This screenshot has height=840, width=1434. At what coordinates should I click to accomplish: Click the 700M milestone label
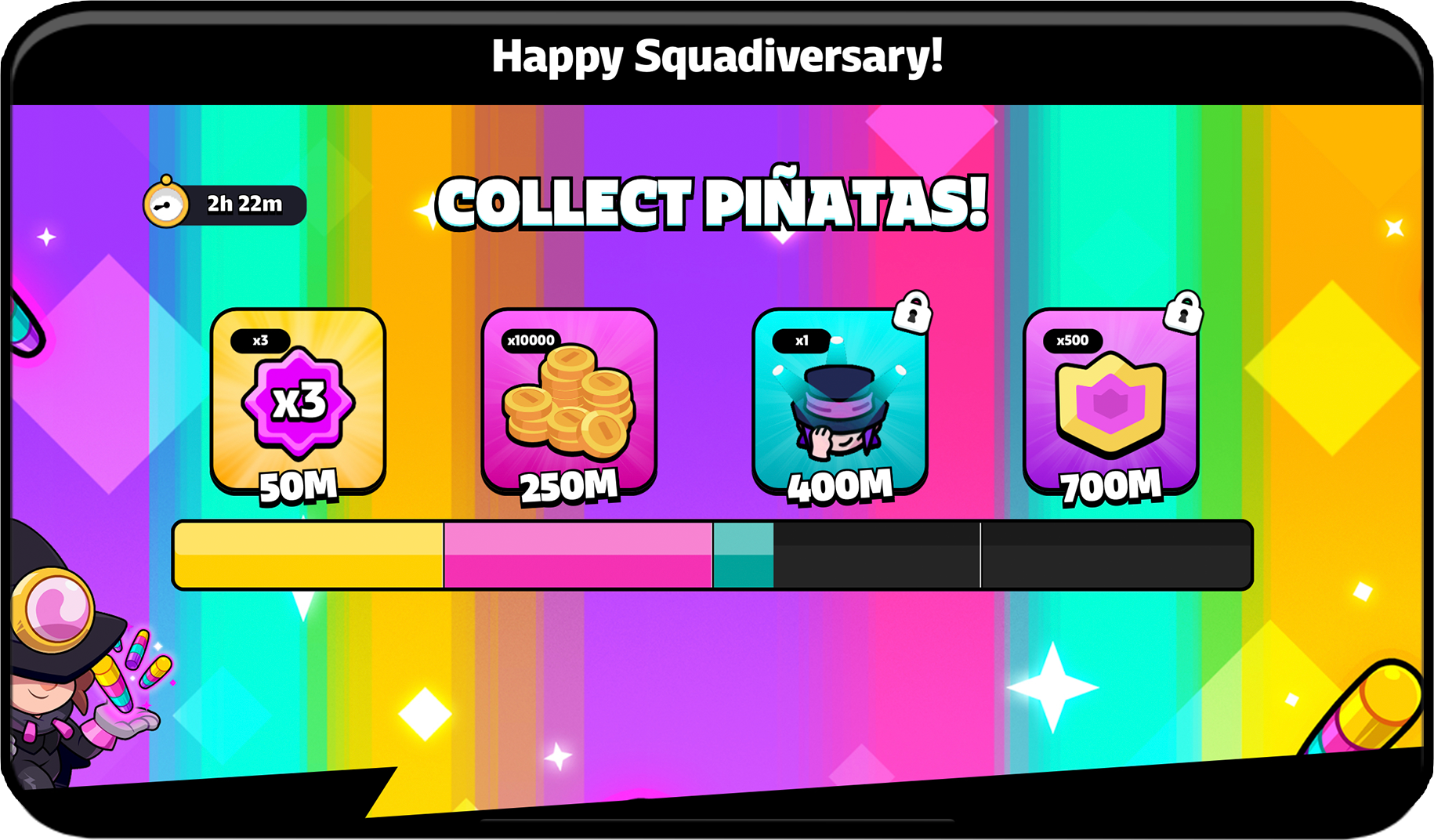pos(1111,486)
